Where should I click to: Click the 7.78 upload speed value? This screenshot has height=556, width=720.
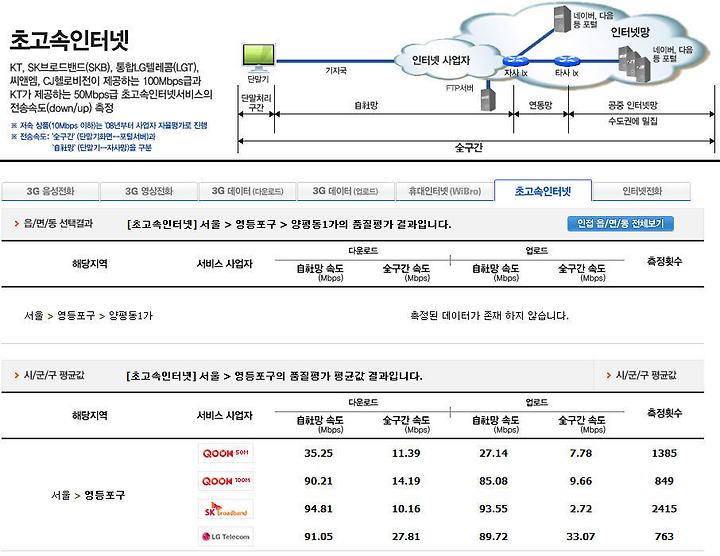click(x=580, y=453)
